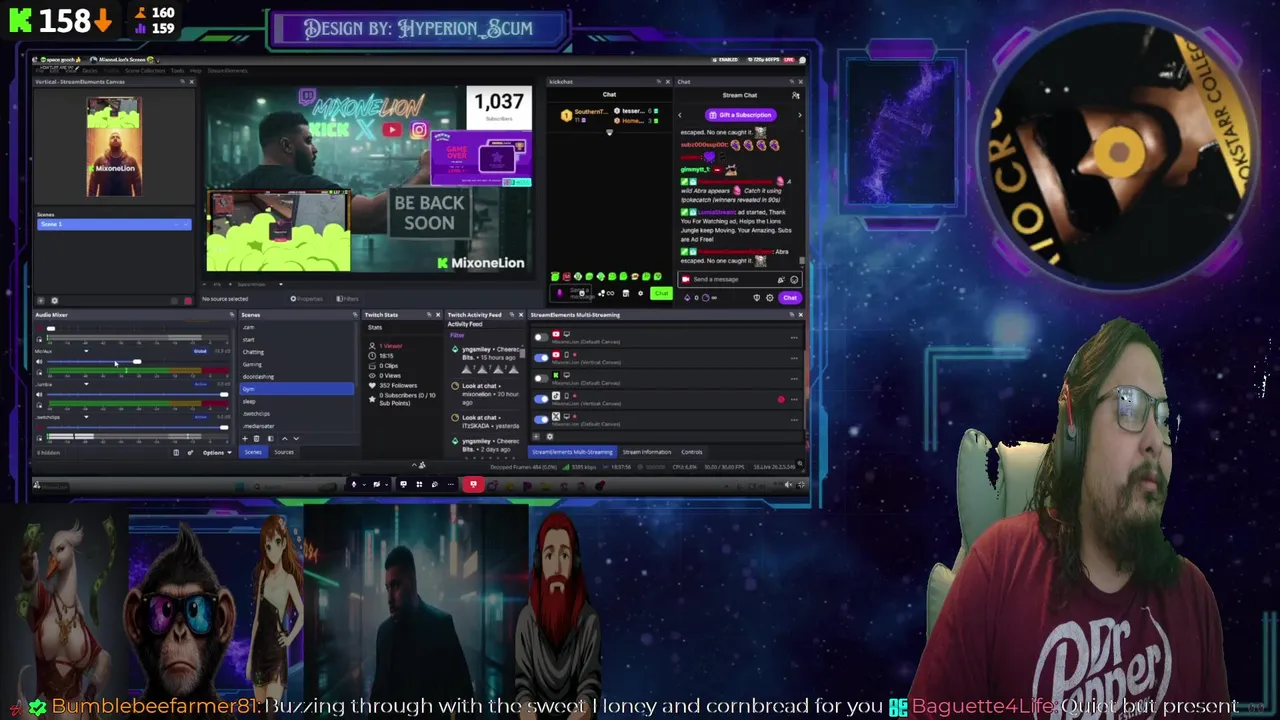
Task: Click the microphone icon in the taskbar
Action: pyautogui.click(x=354, y=484)
